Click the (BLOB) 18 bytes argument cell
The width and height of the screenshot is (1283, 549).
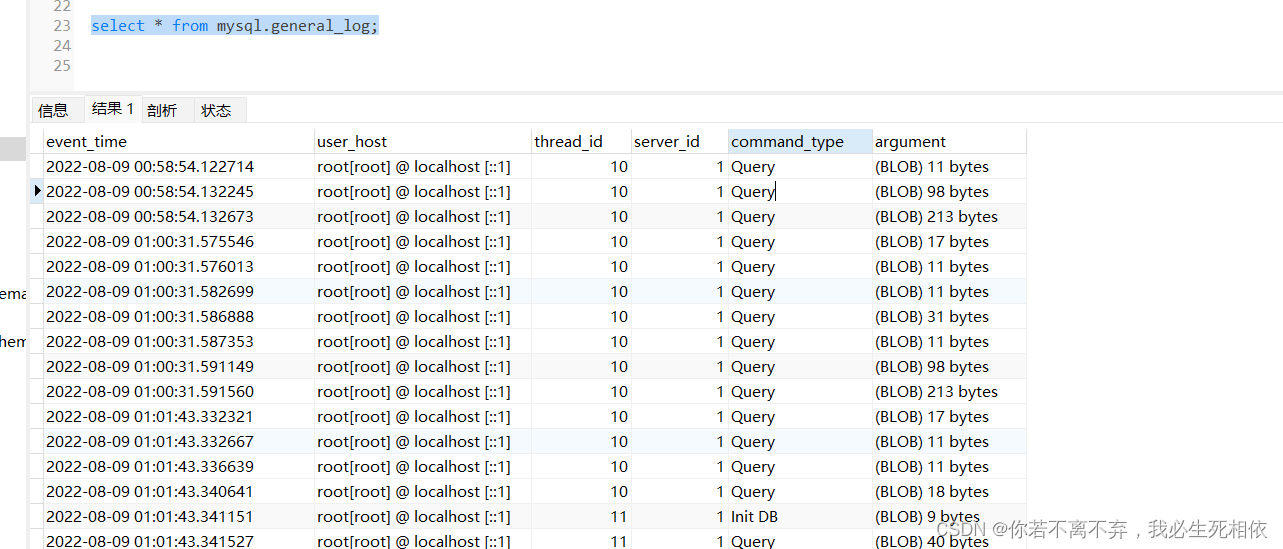949,491
